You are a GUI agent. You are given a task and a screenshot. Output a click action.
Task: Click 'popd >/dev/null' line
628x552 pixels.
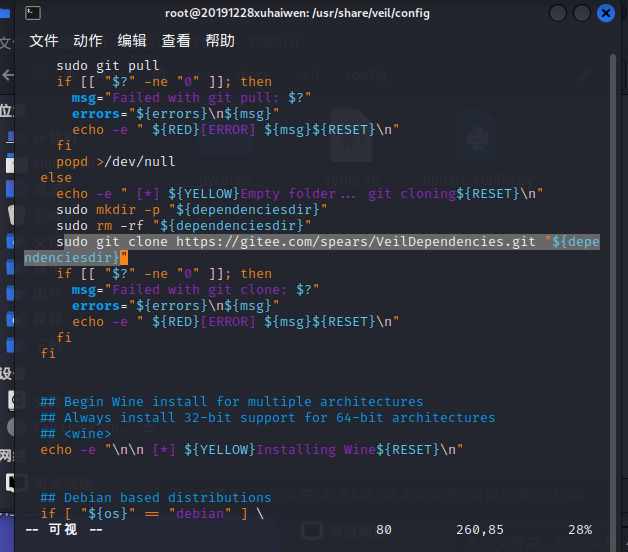[x=116, y=162]
